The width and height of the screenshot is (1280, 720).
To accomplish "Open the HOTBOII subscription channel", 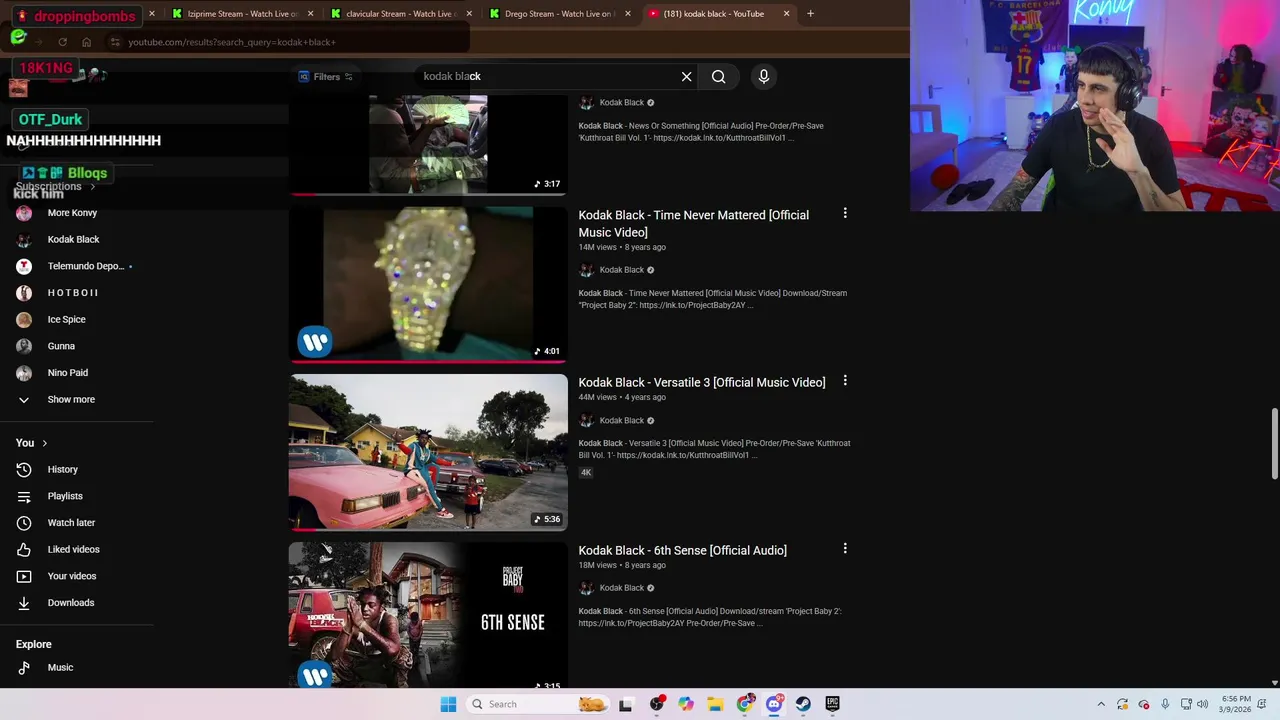I will coord(73,292).
